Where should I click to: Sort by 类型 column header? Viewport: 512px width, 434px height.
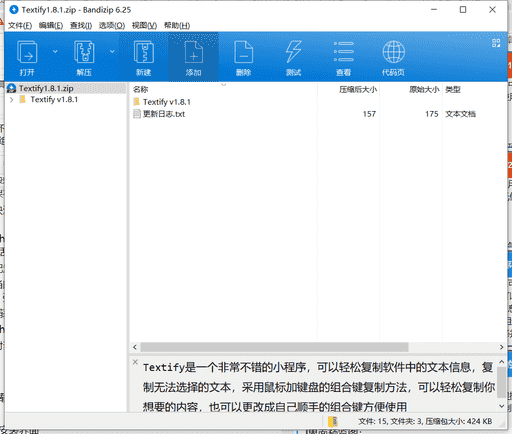click(453, 89)
